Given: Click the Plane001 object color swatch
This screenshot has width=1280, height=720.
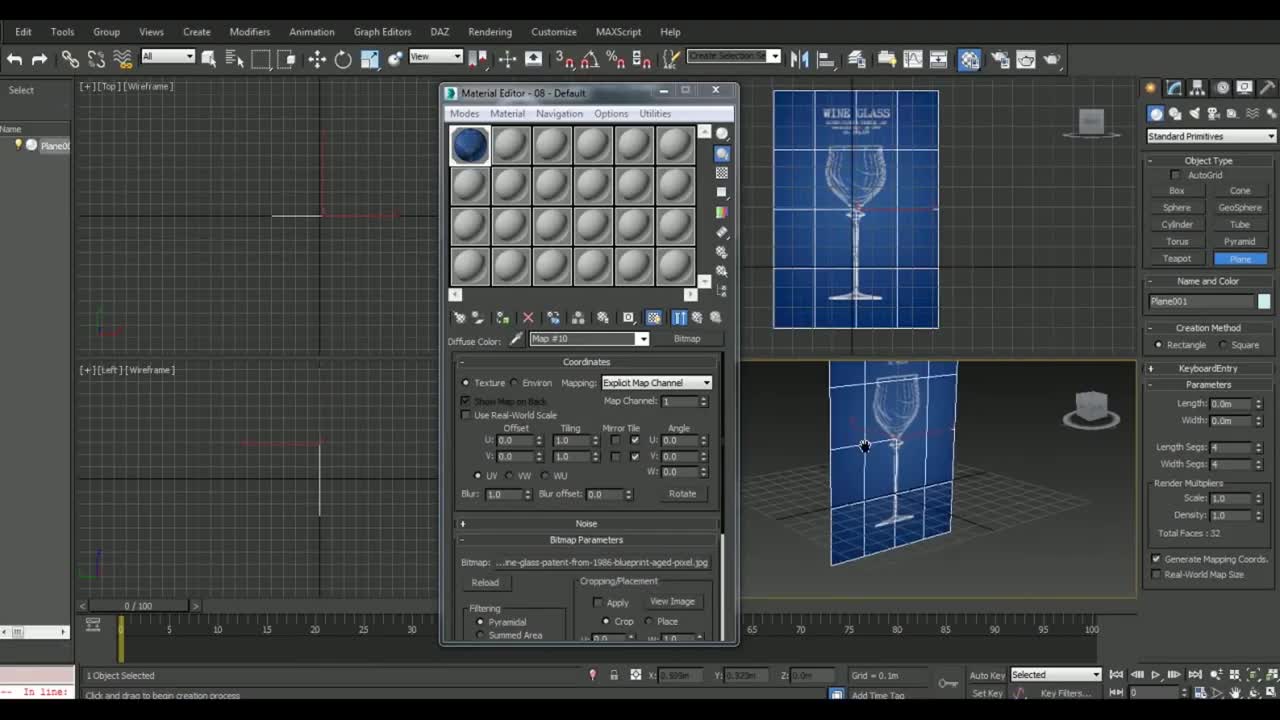Looking at the screenshot, I should (x=1264, y=302).
